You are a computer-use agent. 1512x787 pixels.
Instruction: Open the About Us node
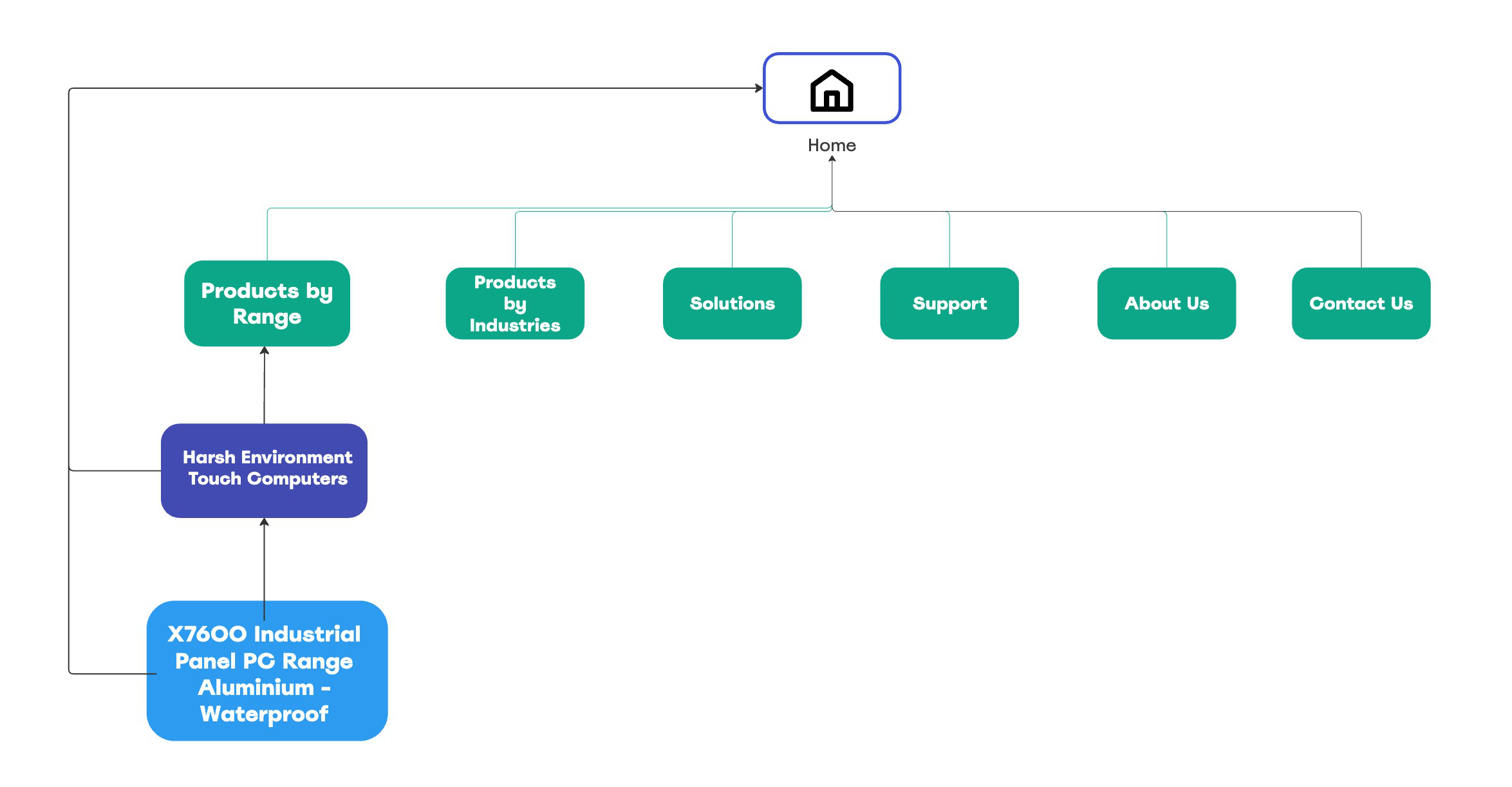click(x=1166, y=303)
